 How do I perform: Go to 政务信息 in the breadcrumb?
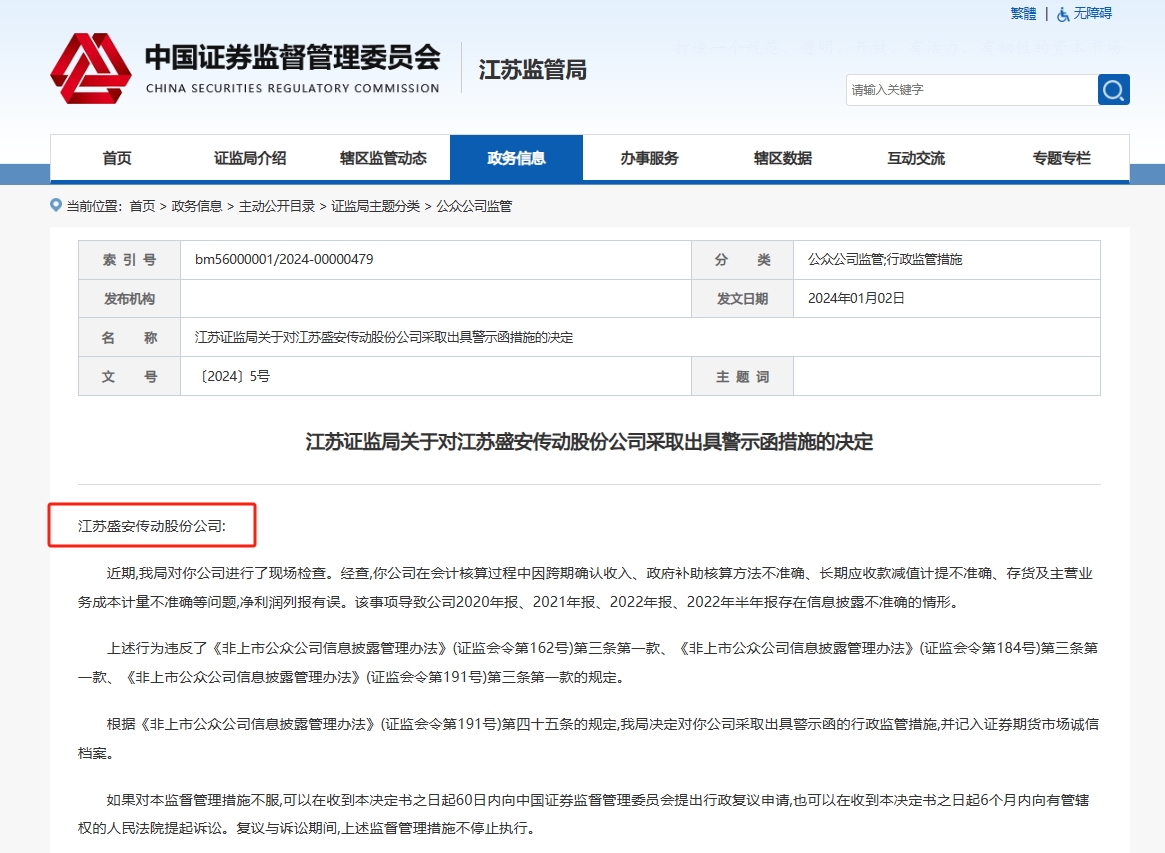pos(197,206)
